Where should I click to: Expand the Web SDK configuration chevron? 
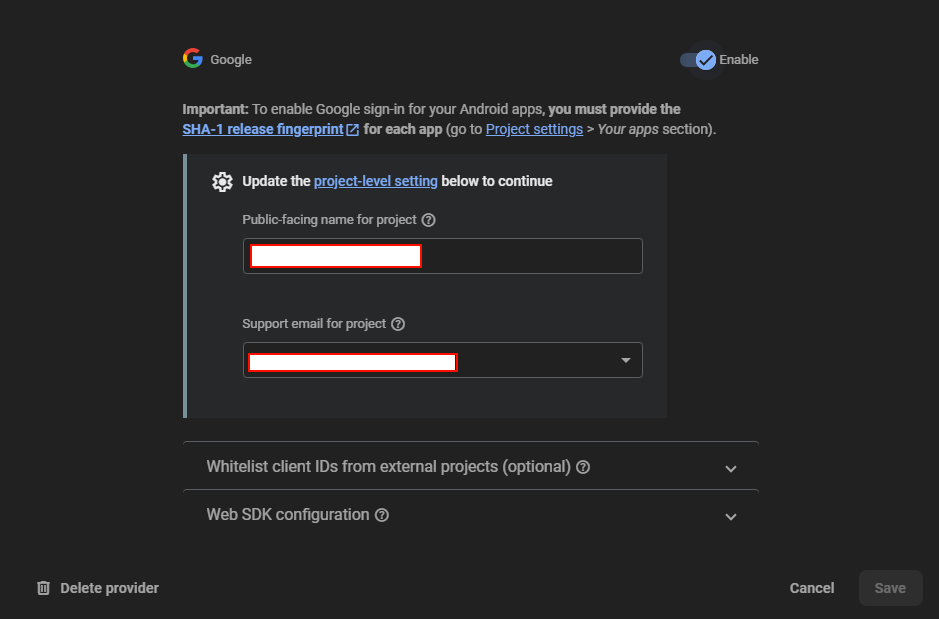pyautogui.click(x=731, y=516)
